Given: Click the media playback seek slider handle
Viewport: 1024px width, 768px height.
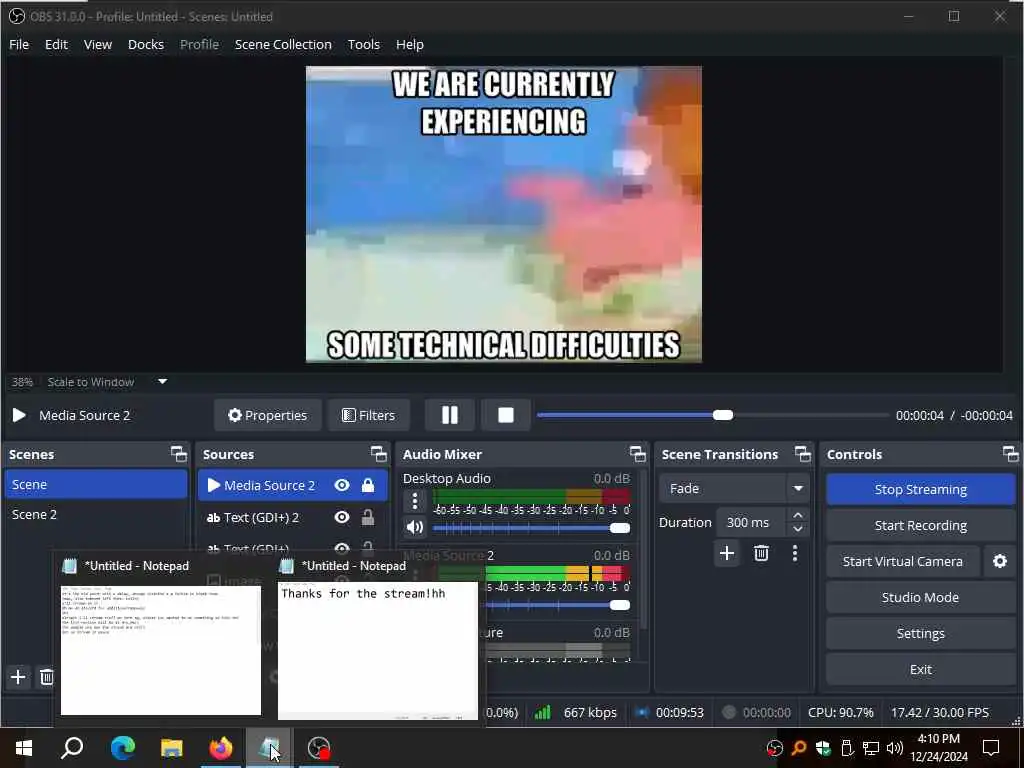Looking at the screenshot, I should (x=722, y=415).
